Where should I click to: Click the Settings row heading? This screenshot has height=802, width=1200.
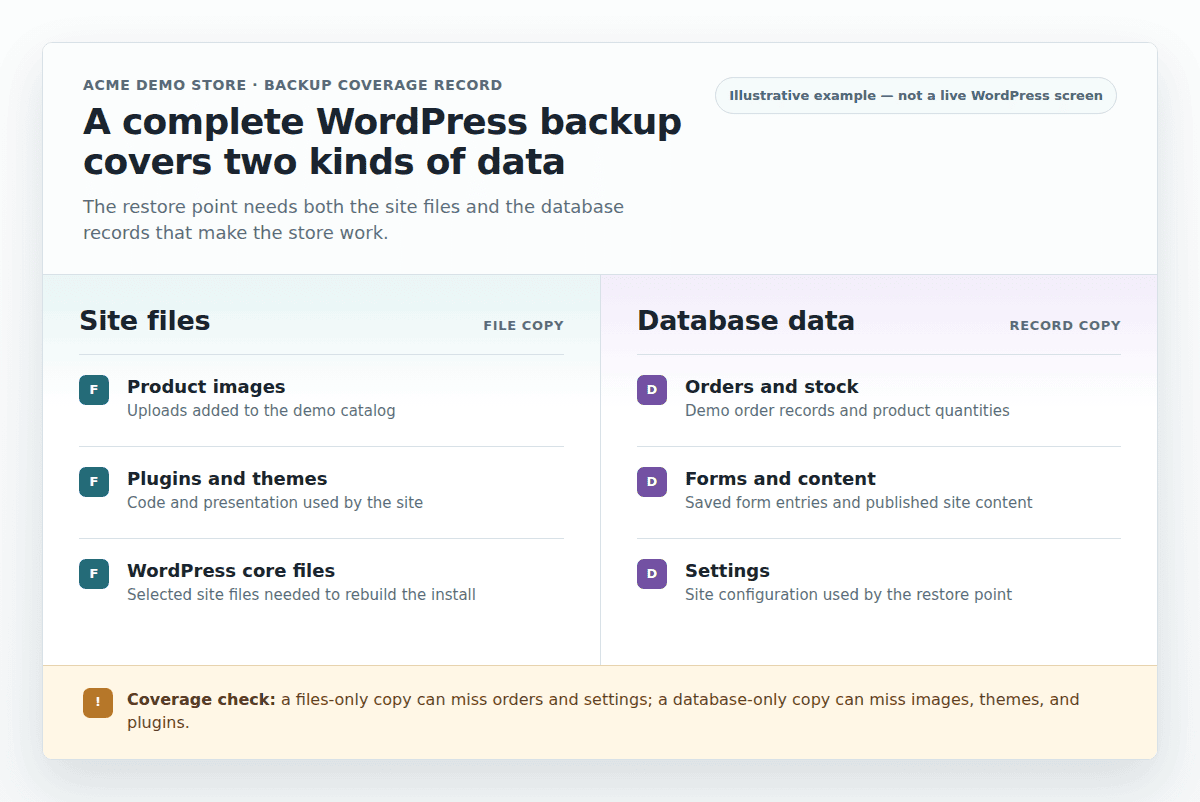coord(727,571)
